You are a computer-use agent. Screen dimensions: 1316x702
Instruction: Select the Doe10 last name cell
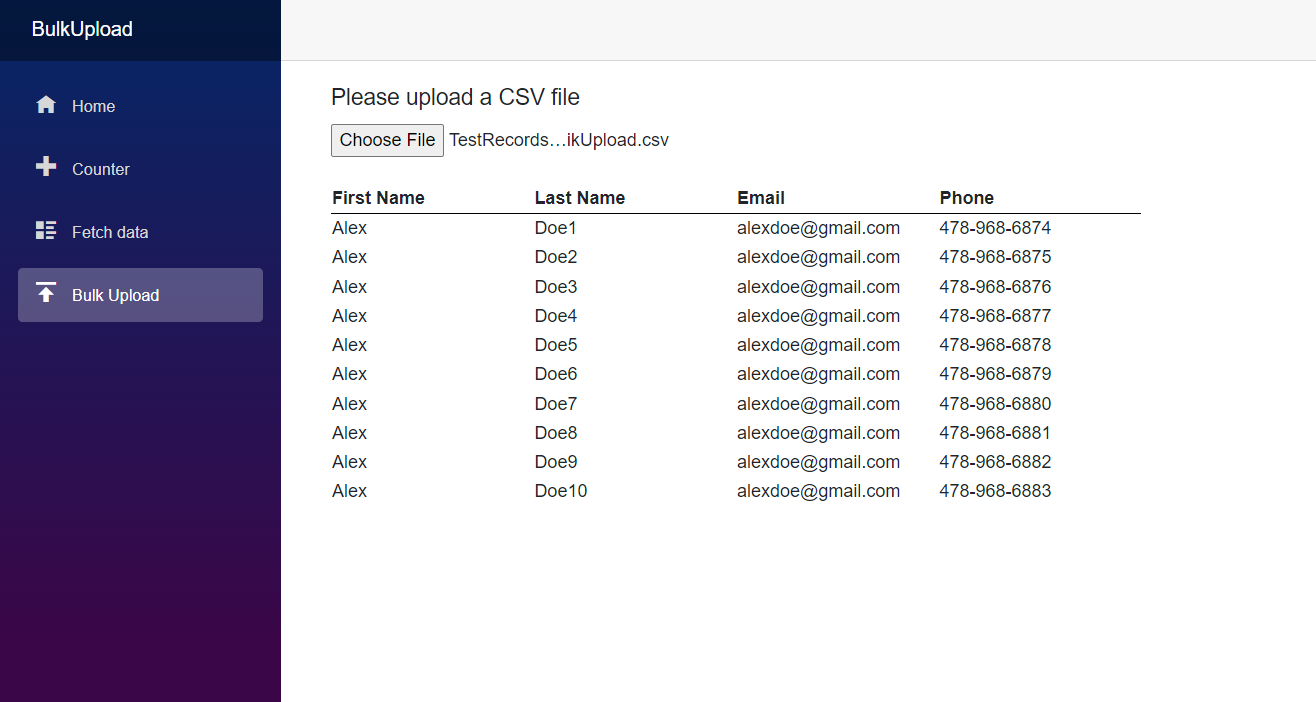coord(561,491)
